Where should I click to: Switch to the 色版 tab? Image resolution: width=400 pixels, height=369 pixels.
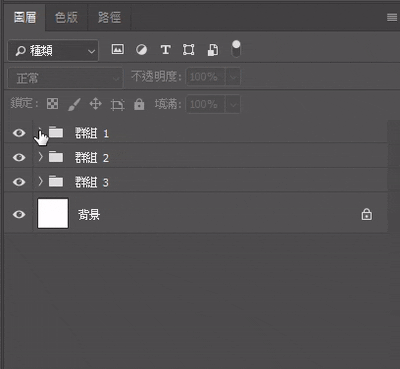coord(66,17)
